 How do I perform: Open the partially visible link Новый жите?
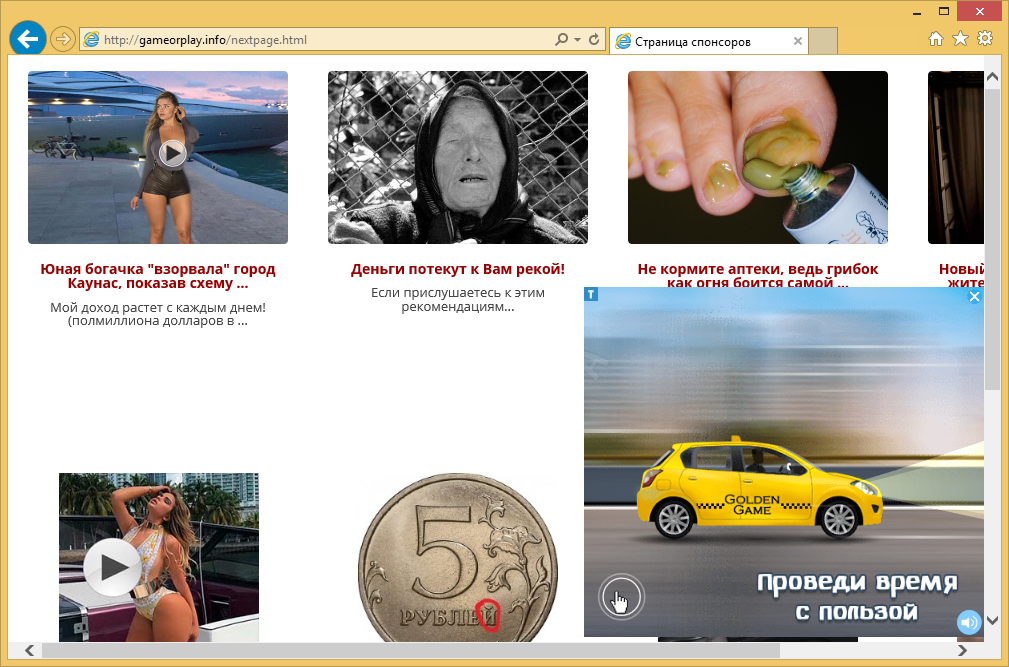961,275
